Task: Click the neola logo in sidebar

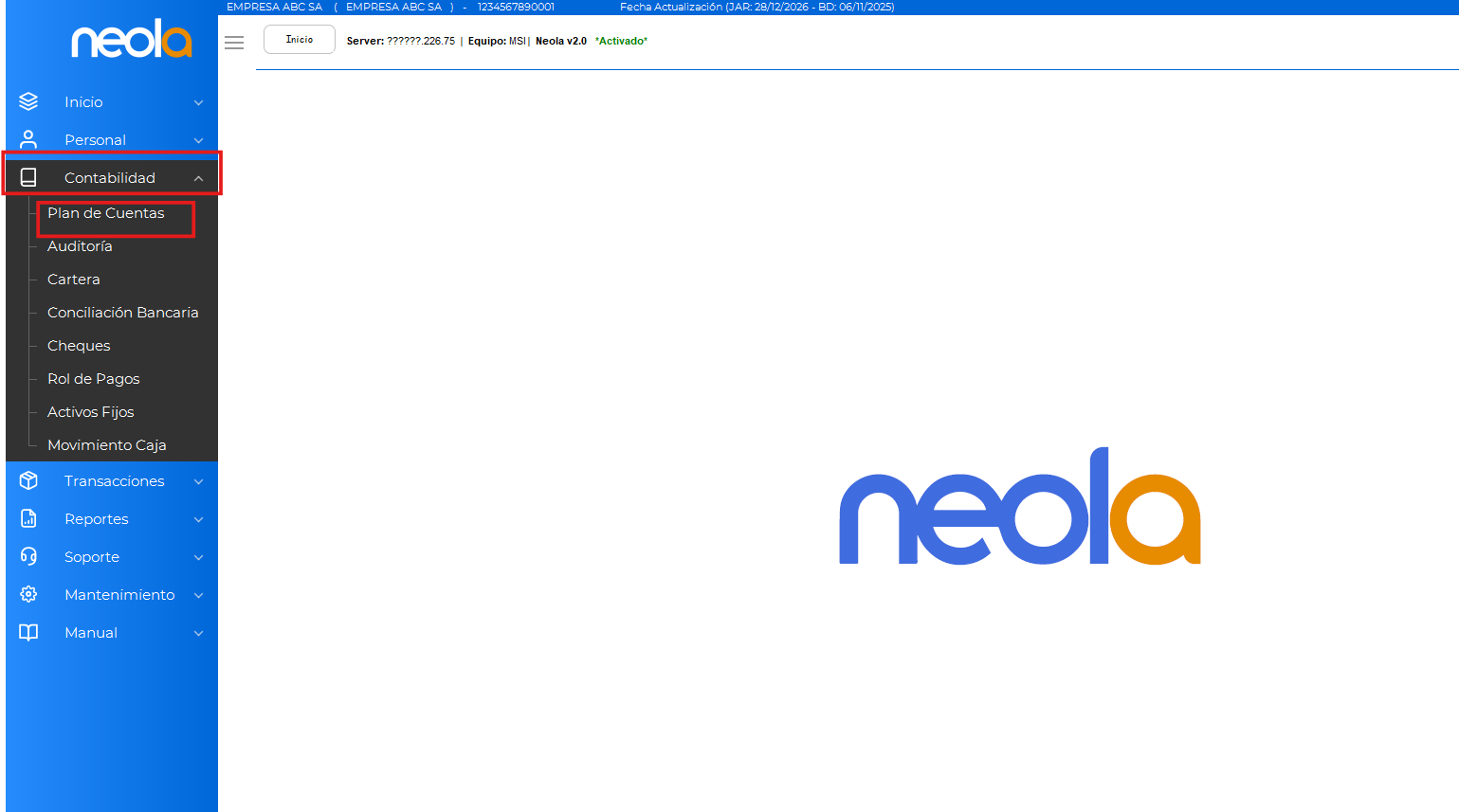Action: (132, 40)
